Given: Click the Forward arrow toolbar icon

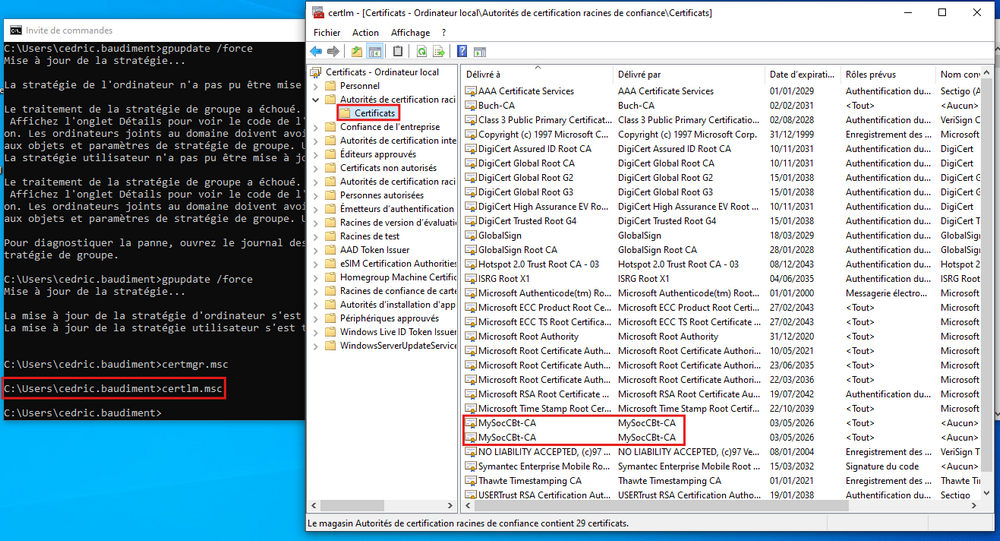Looking at the screenshot, I should click(x=333, y=51).
